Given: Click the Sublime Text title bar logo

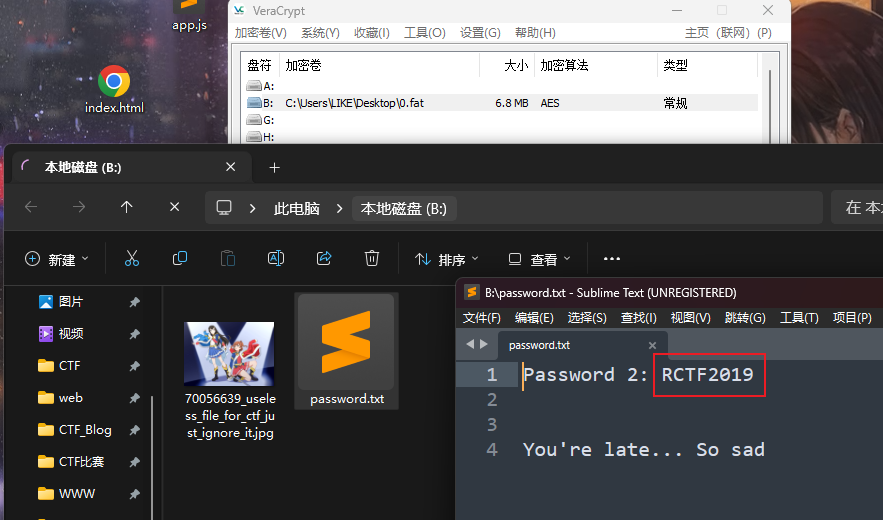Looking at the screenshot, I should [471, 292].
